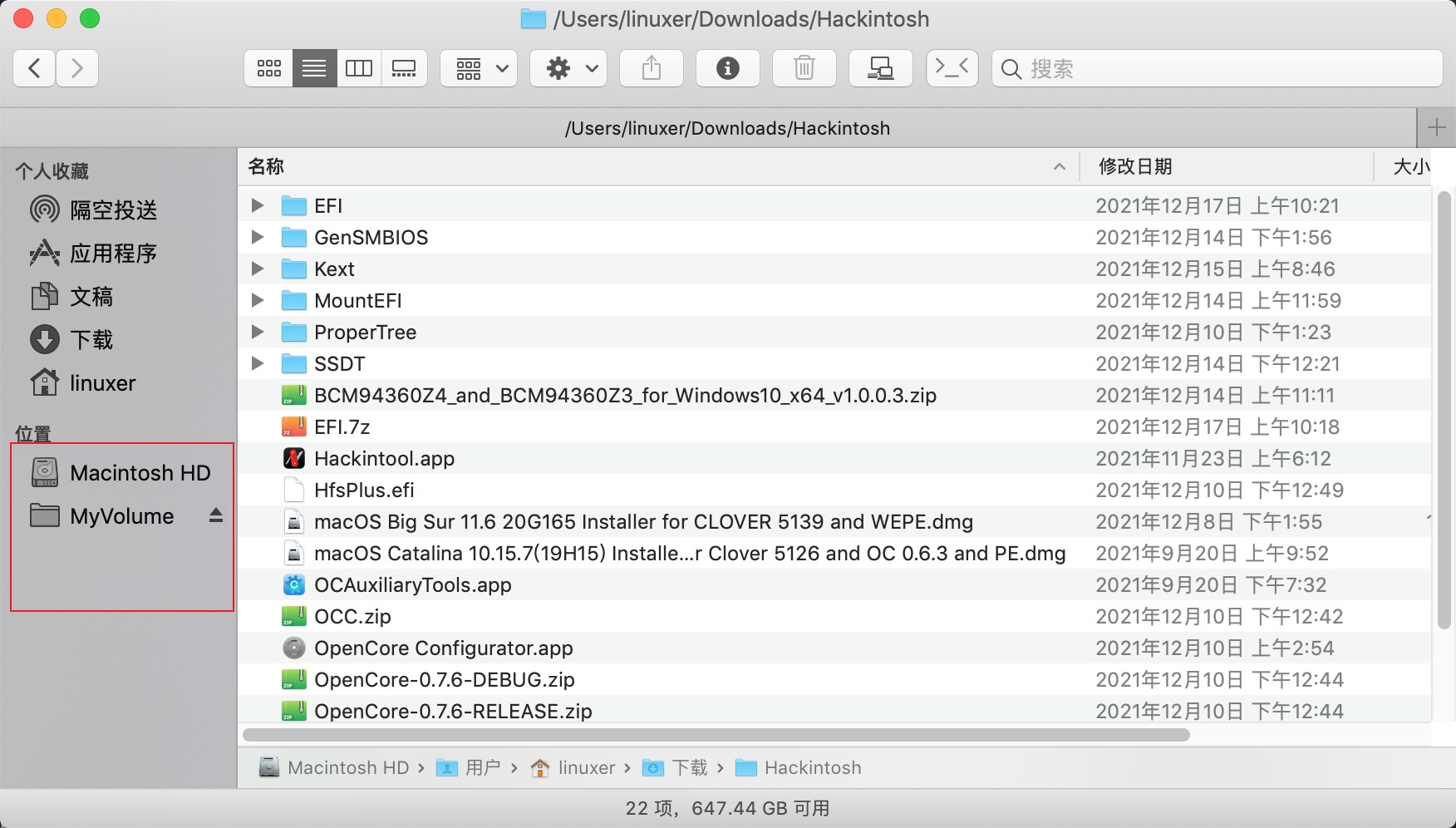Click linuxer in the bottom path bar

tap(586, 767)
